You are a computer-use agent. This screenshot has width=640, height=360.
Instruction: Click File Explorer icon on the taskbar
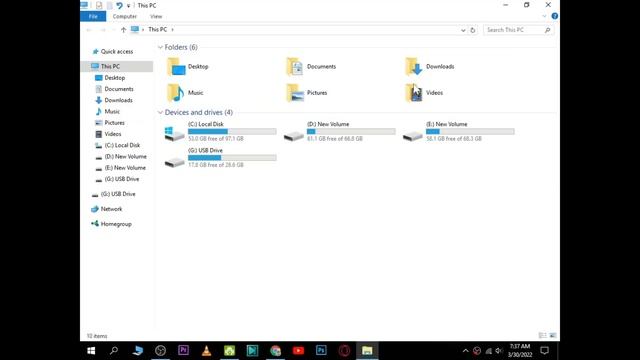click(367, 351)
